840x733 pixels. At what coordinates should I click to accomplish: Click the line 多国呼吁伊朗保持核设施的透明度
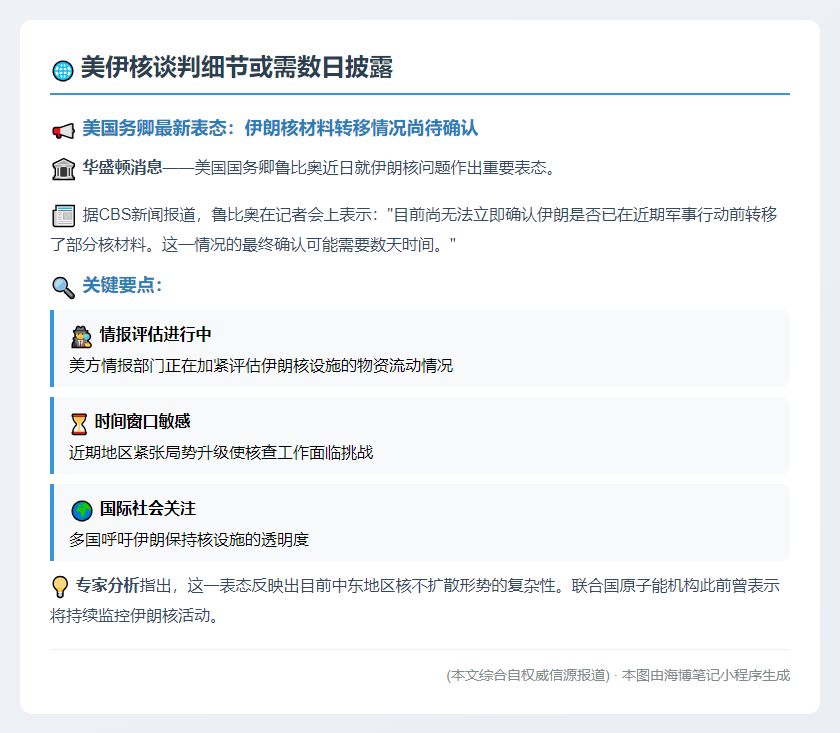click(x=189, y=540)
